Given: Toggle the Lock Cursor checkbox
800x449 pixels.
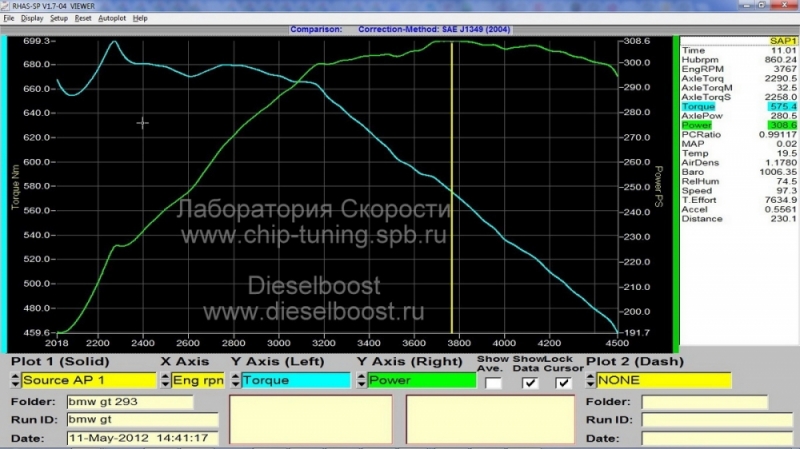Looking at the screenshot, I should tap(563, 382).
